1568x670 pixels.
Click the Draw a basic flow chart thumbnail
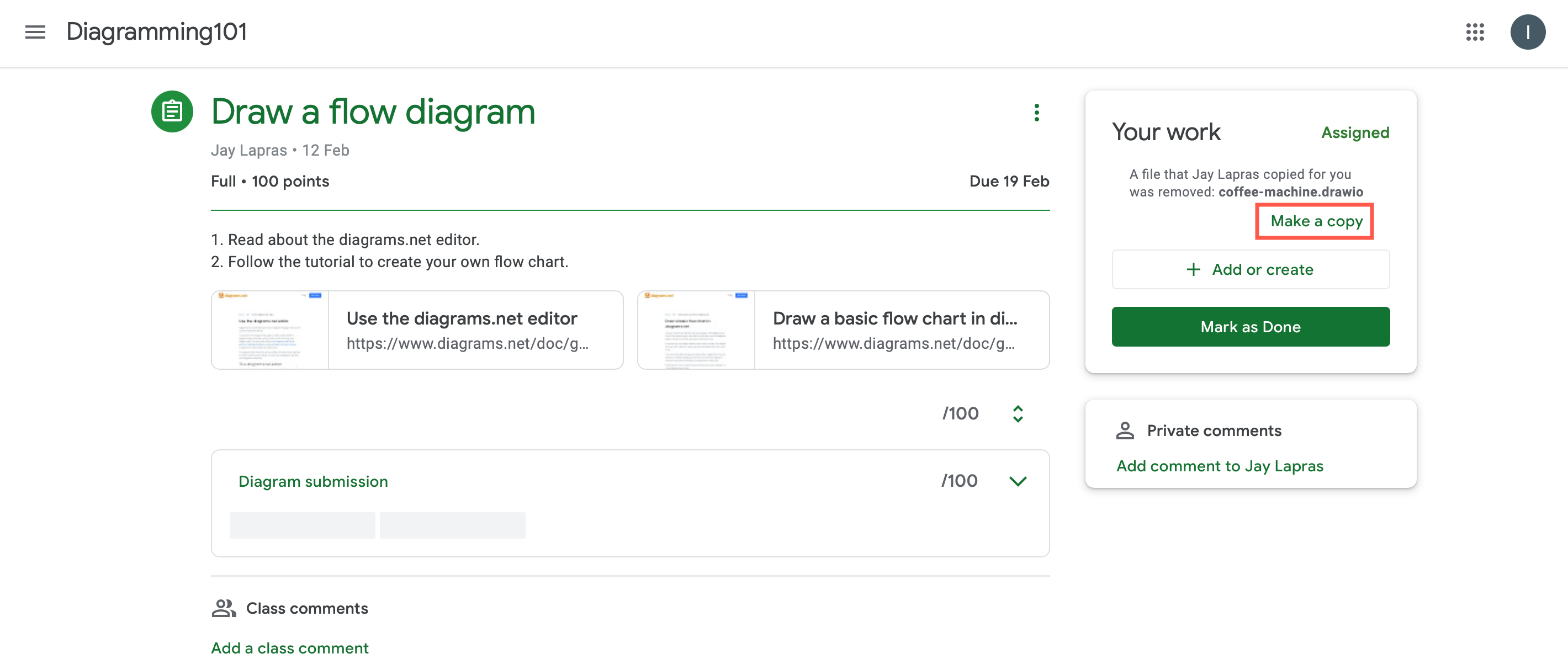coord(695,329)
